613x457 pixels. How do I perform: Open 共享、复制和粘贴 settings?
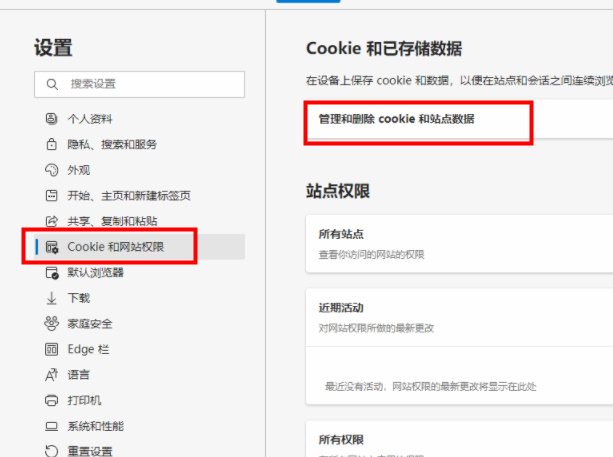click(x=112, y=221)
